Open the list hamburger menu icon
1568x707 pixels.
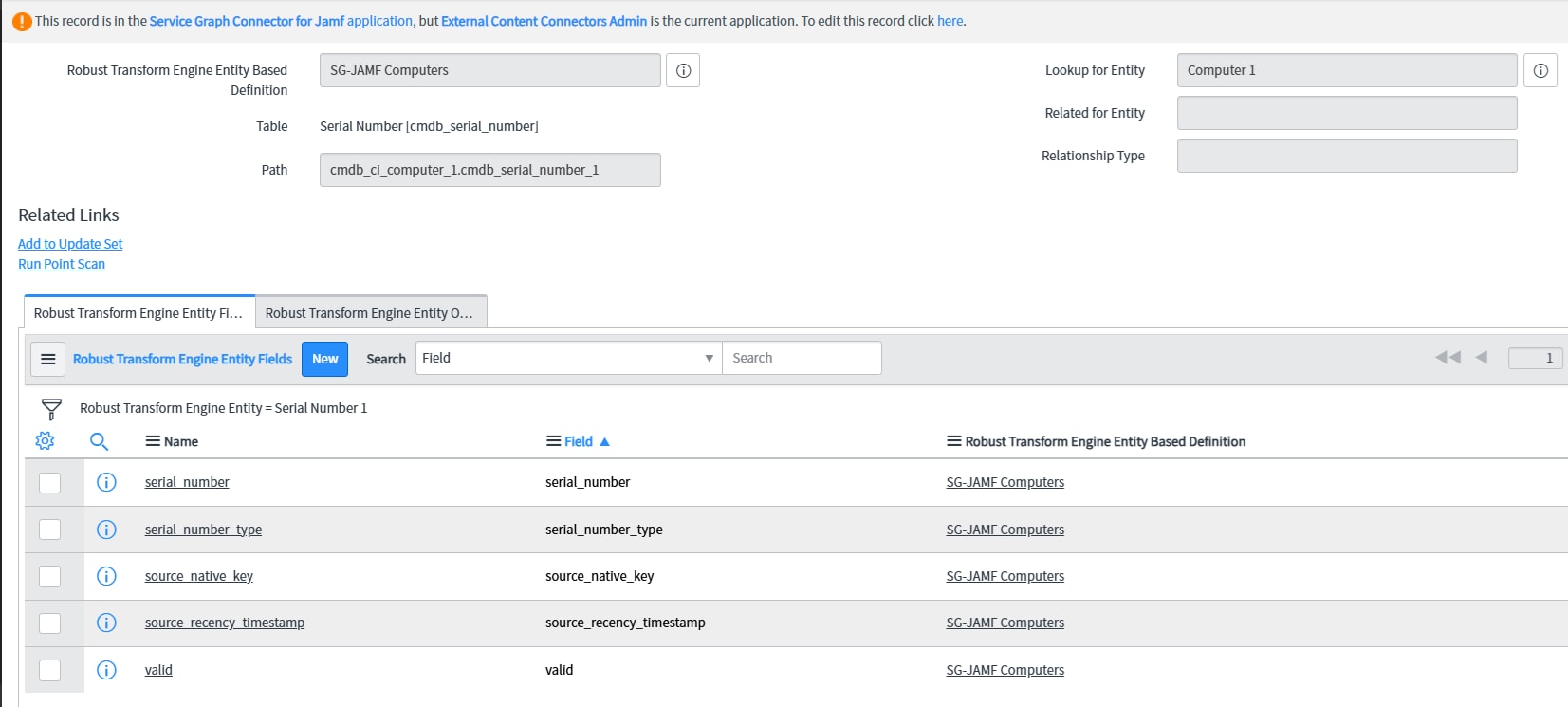tap(48, 359)
